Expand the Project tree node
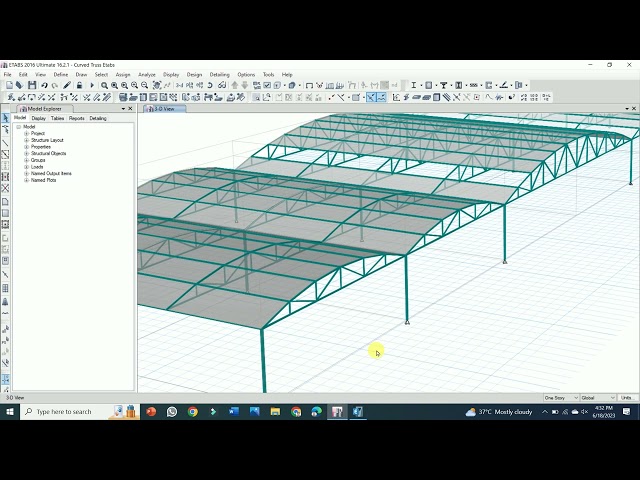The width and height of the screenshot is (640, 480). tap(27, 133)
